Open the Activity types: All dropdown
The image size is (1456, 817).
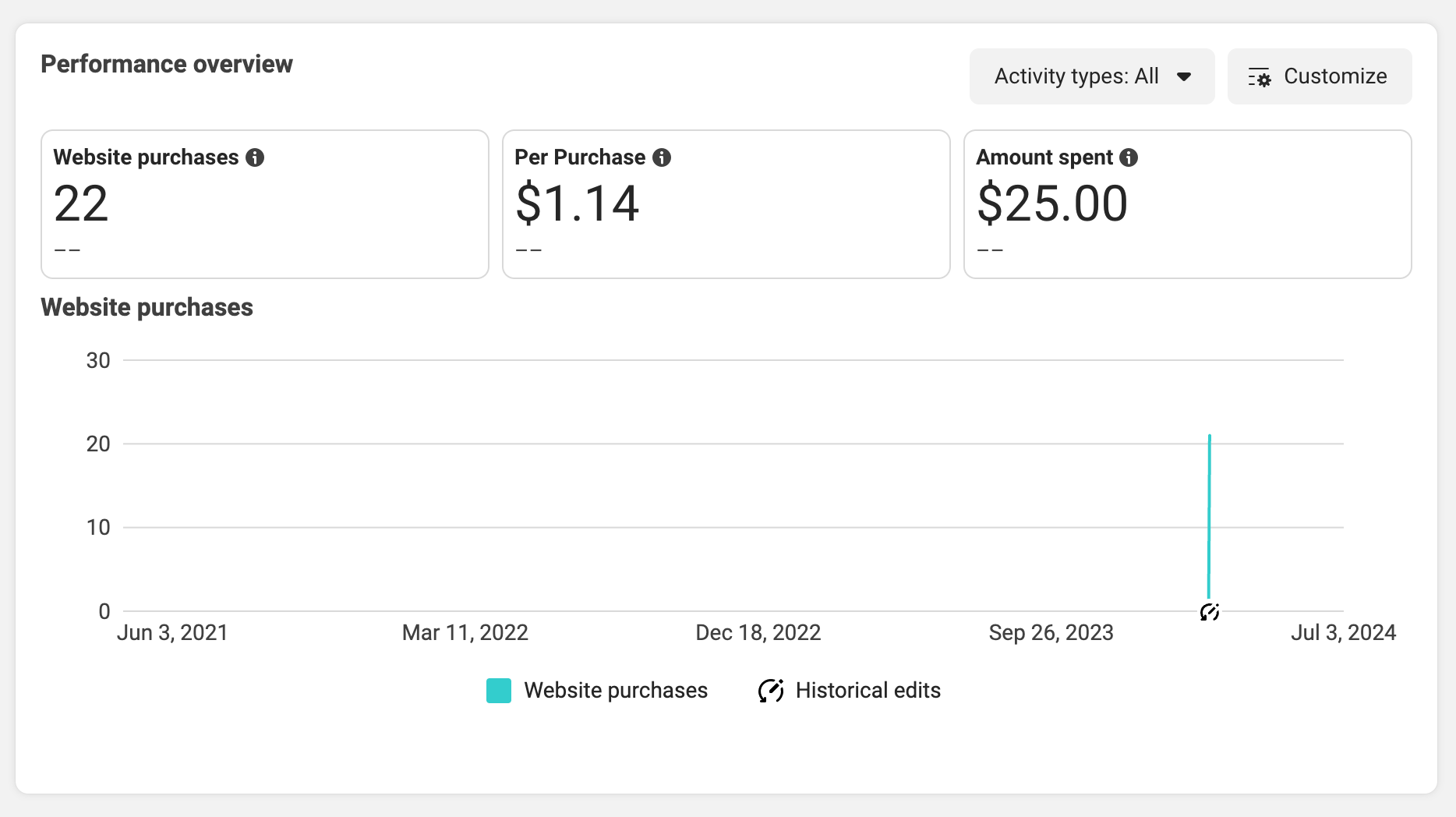click(x=1091, y=76)
